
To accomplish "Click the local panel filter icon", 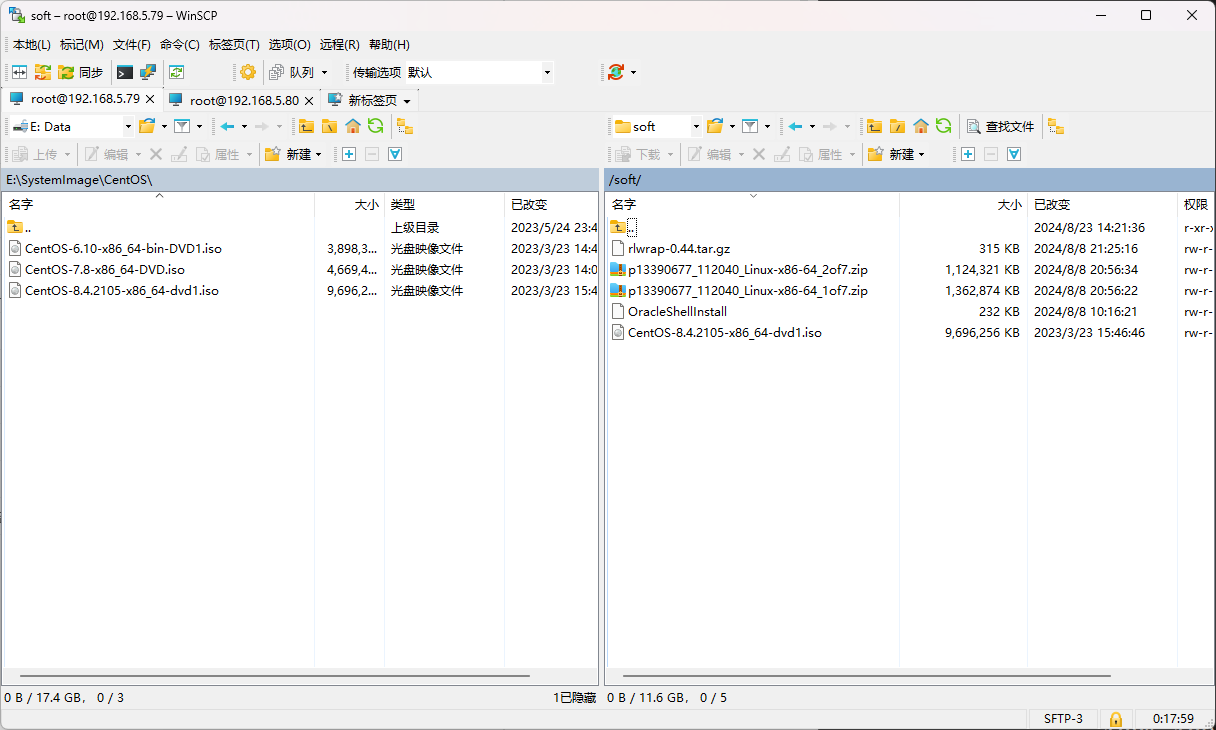I will pos(182,126).
